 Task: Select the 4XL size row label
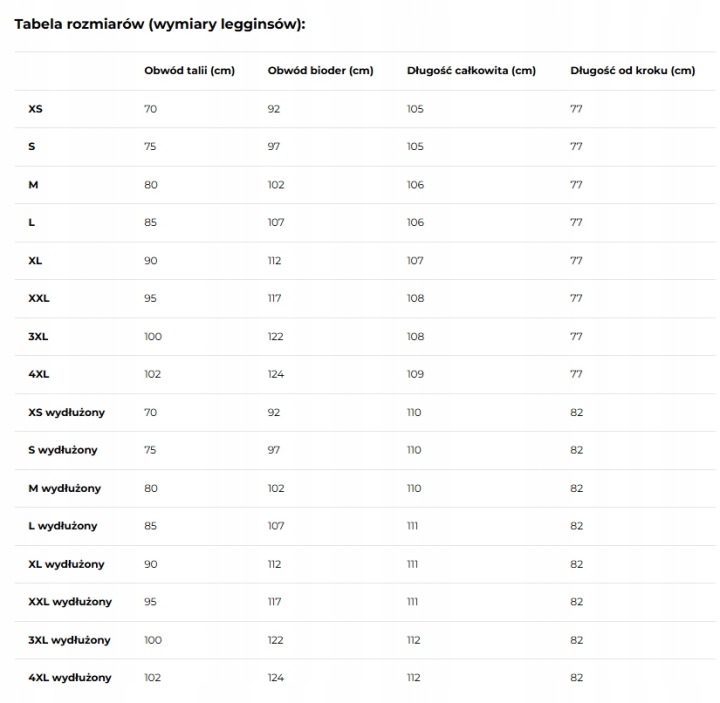pos(39,374)
